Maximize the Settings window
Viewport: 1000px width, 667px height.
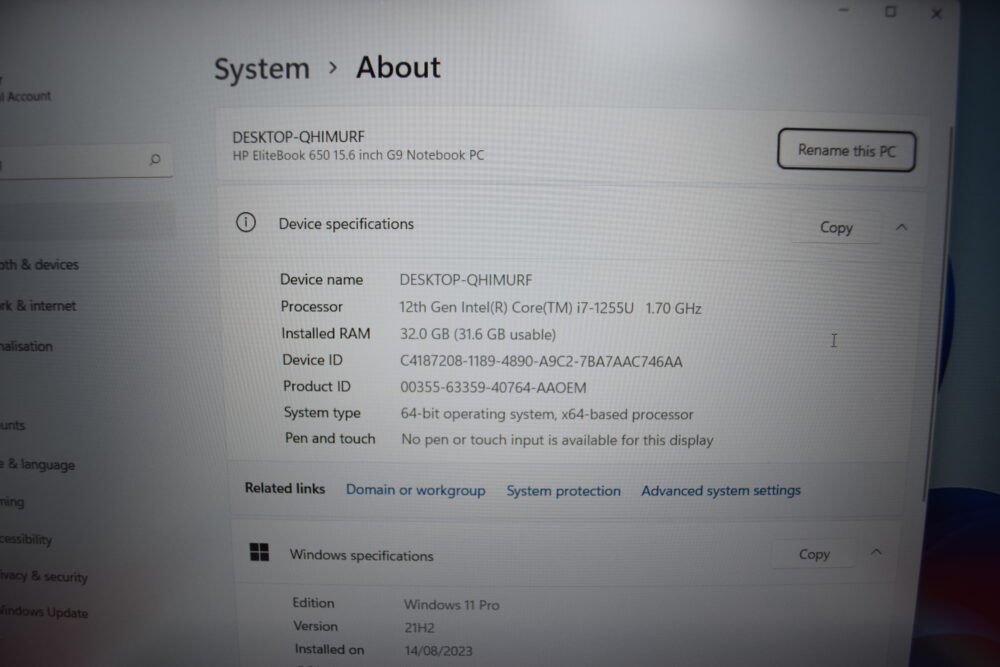click(890, 11)
